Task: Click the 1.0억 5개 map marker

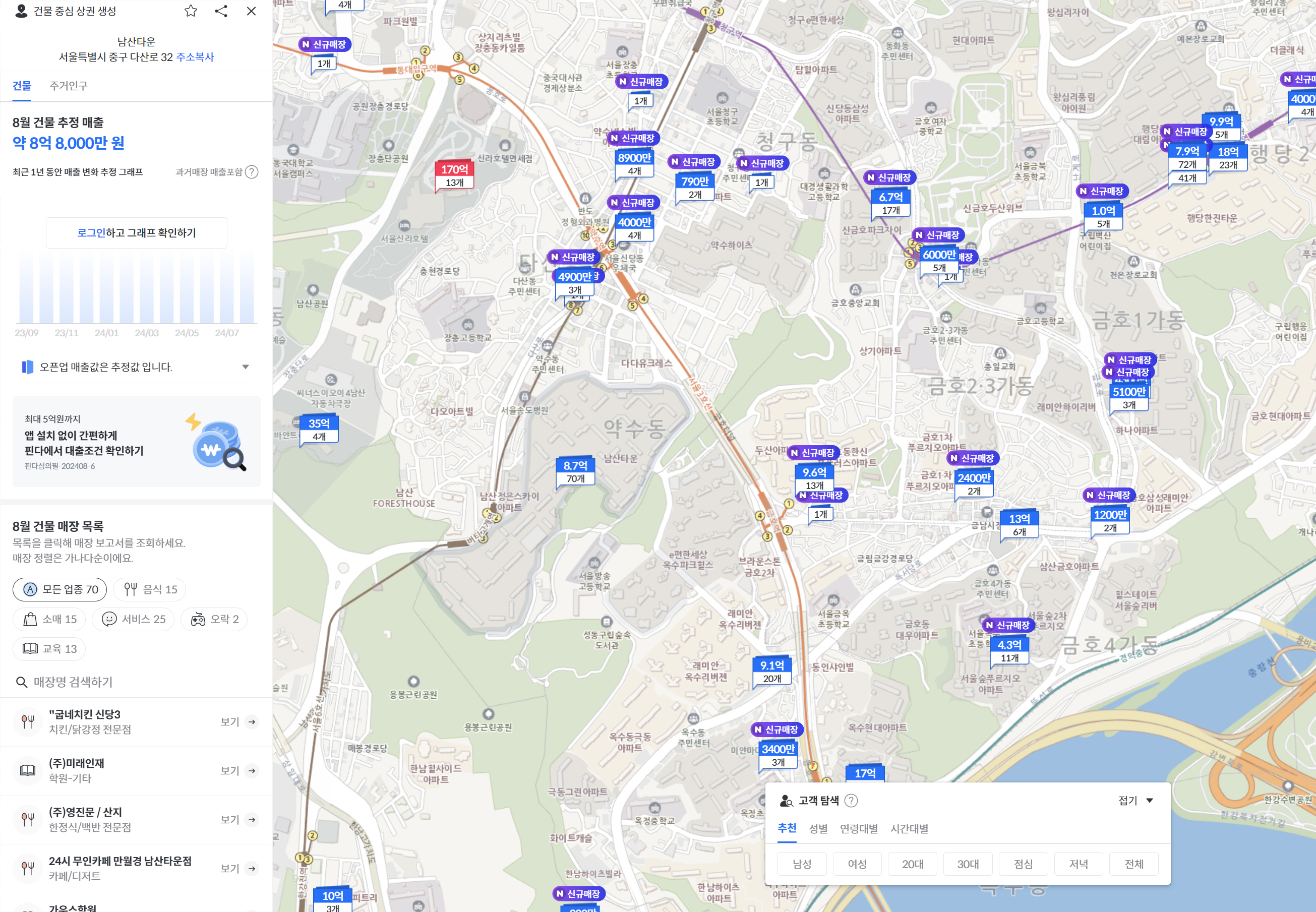Action: [x=1103, y=217]
